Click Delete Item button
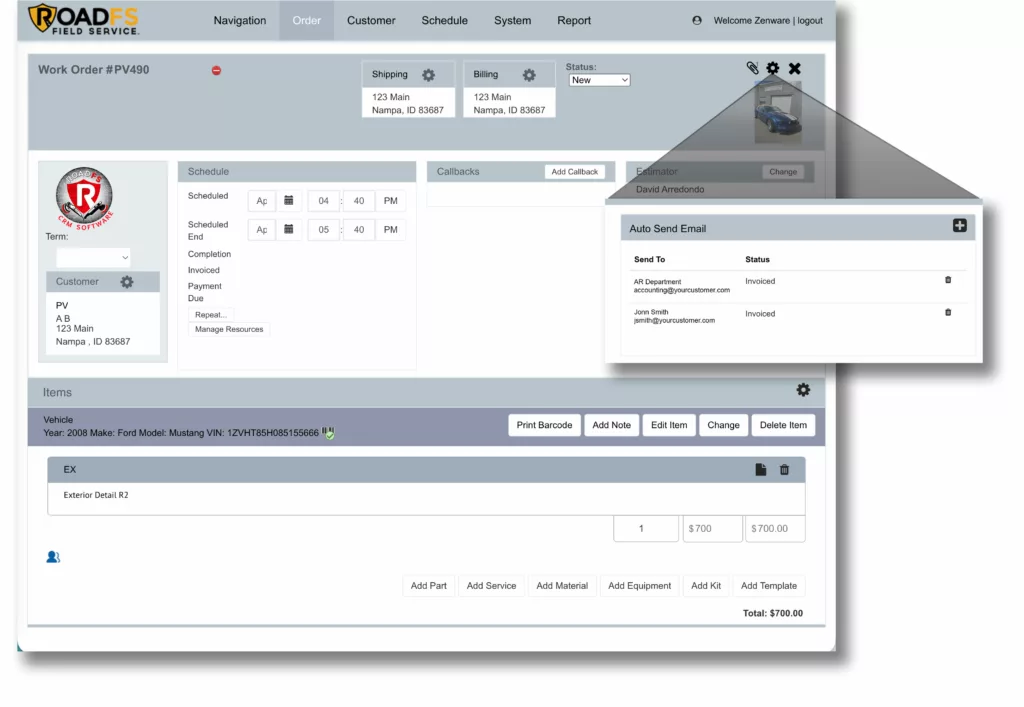 [783, 425]
